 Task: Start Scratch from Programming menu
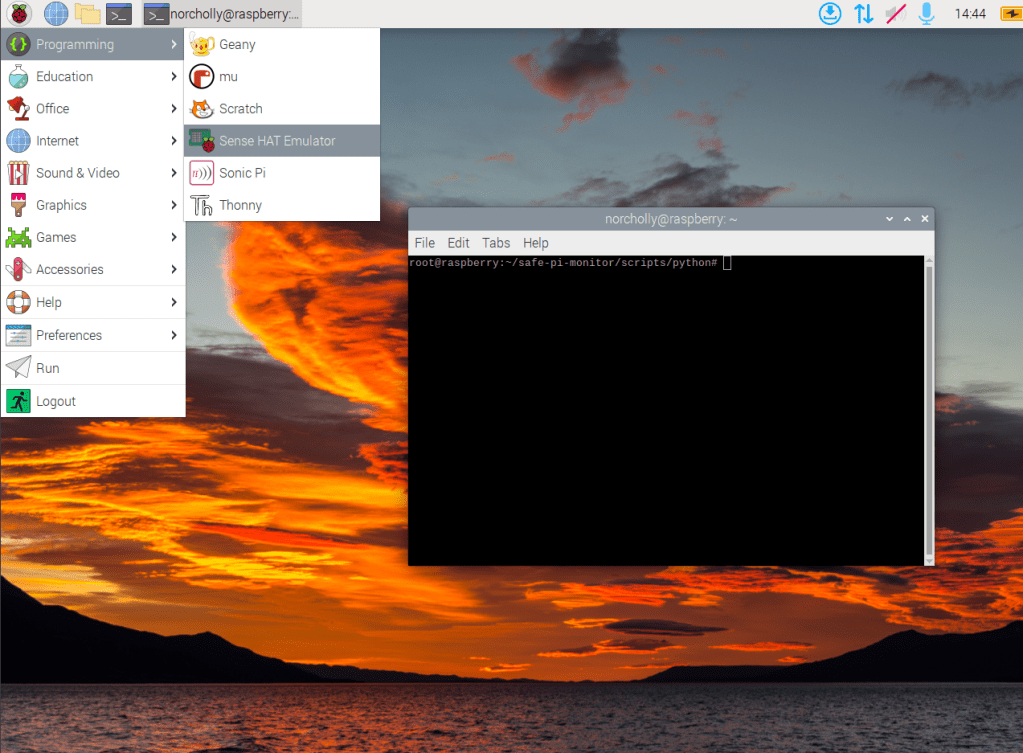pyautogui.click(x=240, y=108)
